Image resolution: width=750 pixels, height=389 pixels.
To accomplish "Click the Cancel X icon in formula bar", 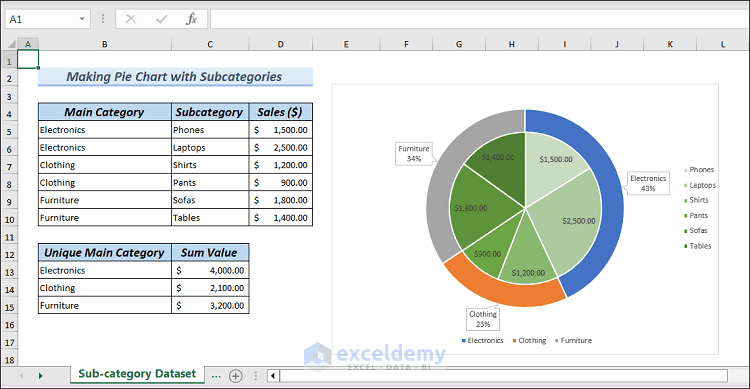I will (x=131, y=19).
